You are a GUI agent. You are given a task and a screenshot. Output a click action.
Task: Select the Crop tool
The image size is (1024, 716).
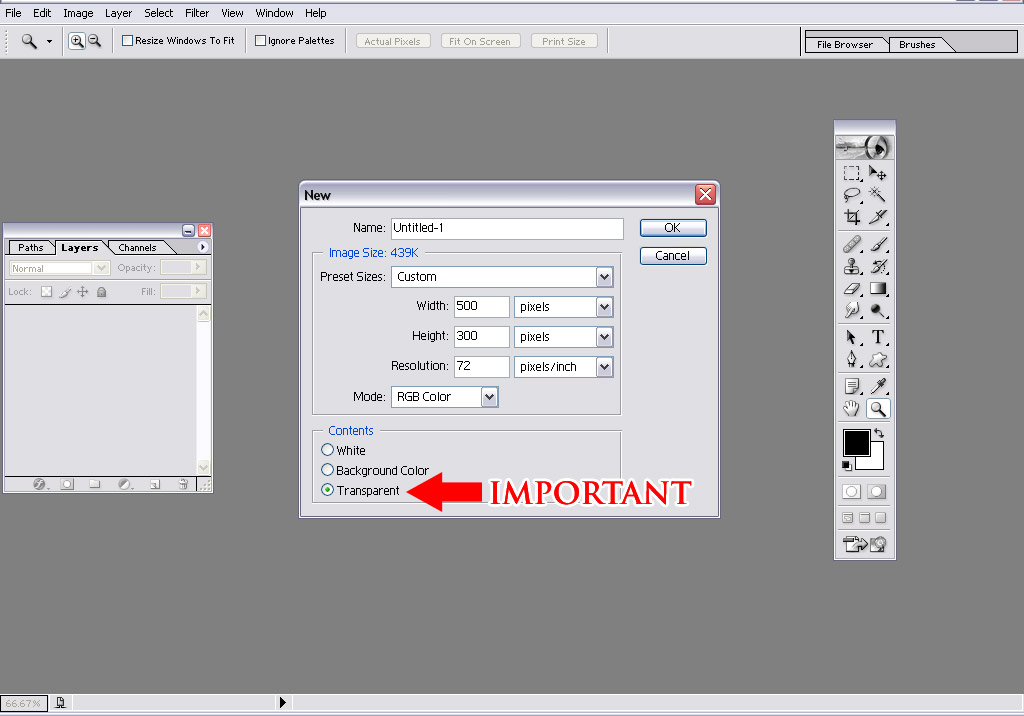[852, 216]
